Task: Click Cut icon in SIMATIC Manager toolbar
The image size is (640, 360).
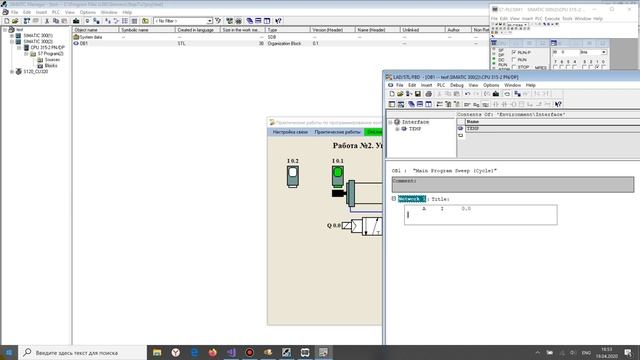Action: click(x=47, y=21)
